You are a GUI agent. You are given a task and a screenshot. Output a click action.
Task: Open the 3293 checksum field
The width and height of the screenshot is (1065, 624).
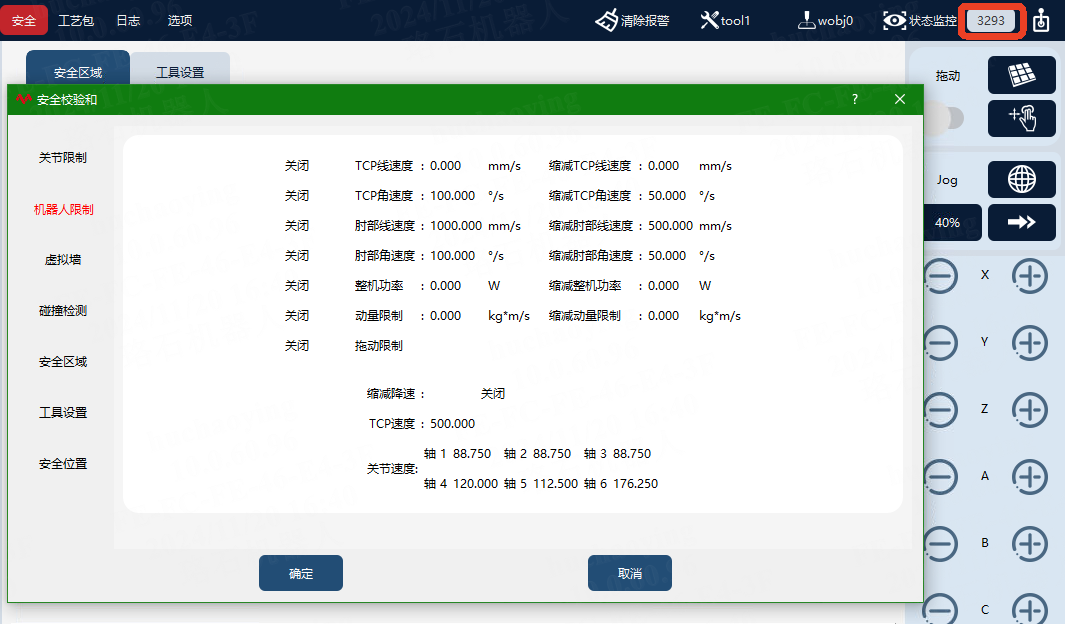[x=990, y=20]
